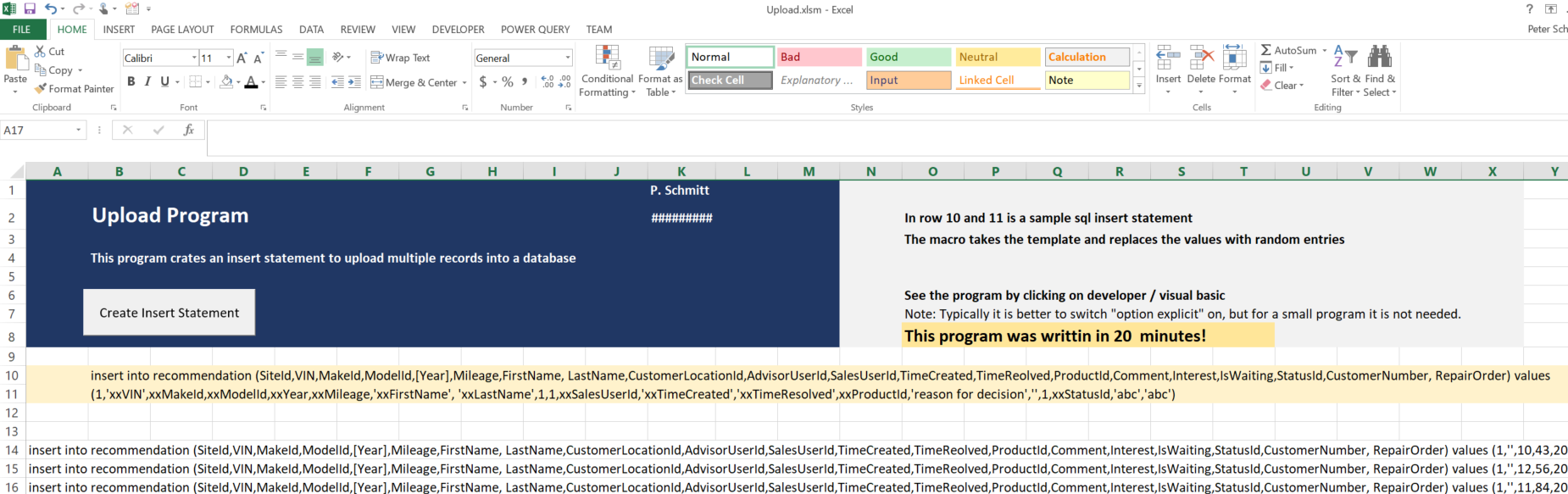
Task: Click the Redo arrow icon
Action: pos(79,9)
